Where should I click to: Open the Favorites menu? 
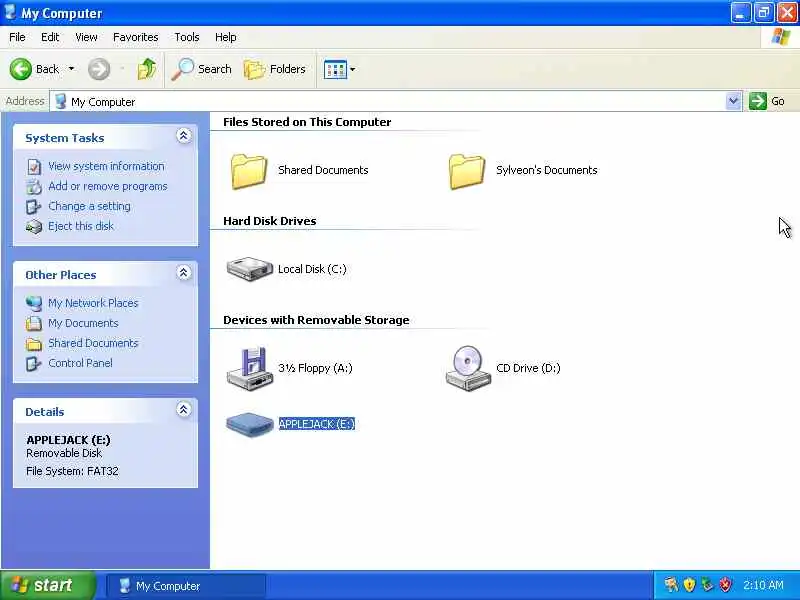[136, 37]
